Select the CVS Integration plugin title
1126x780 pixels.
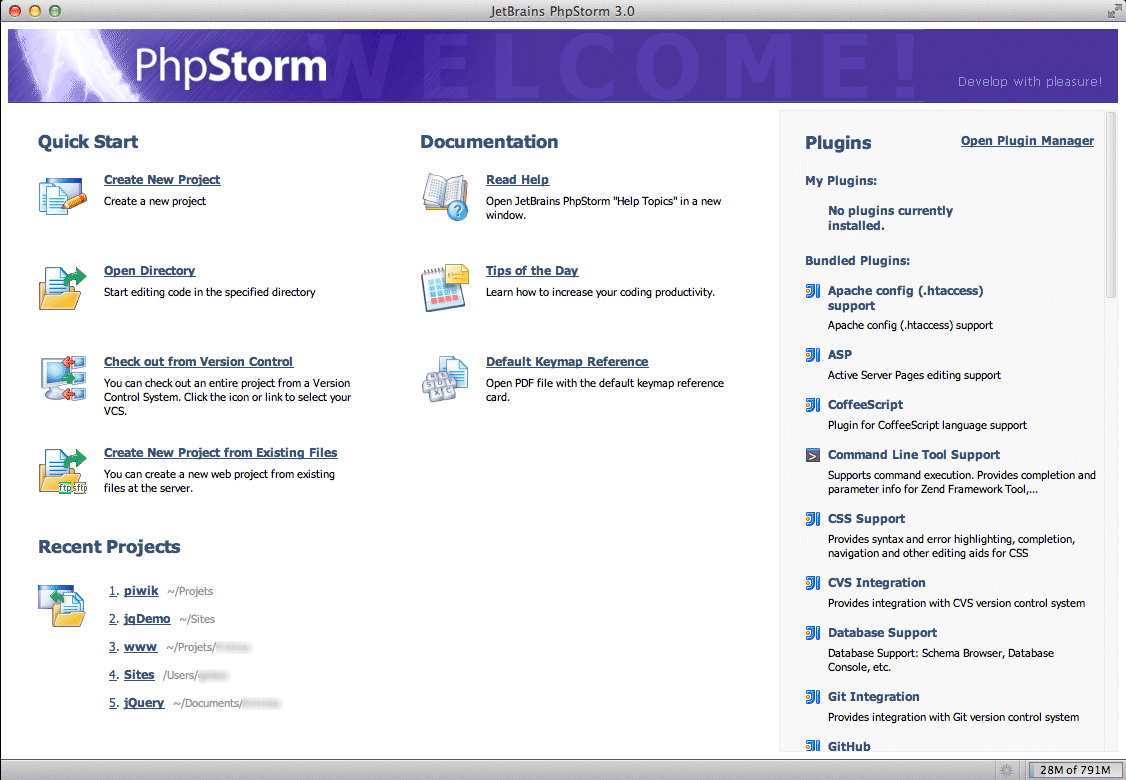876,582
